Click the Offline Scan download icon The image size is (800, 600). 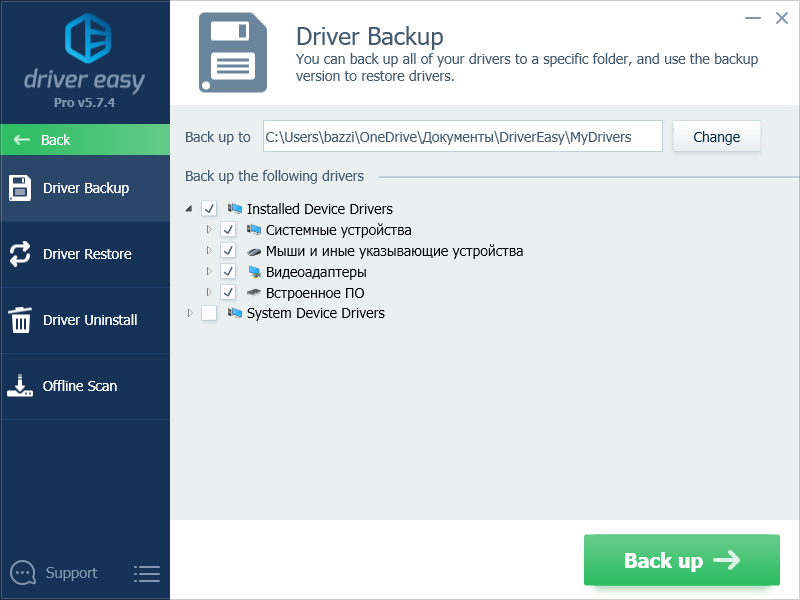(x=20, y=386)
